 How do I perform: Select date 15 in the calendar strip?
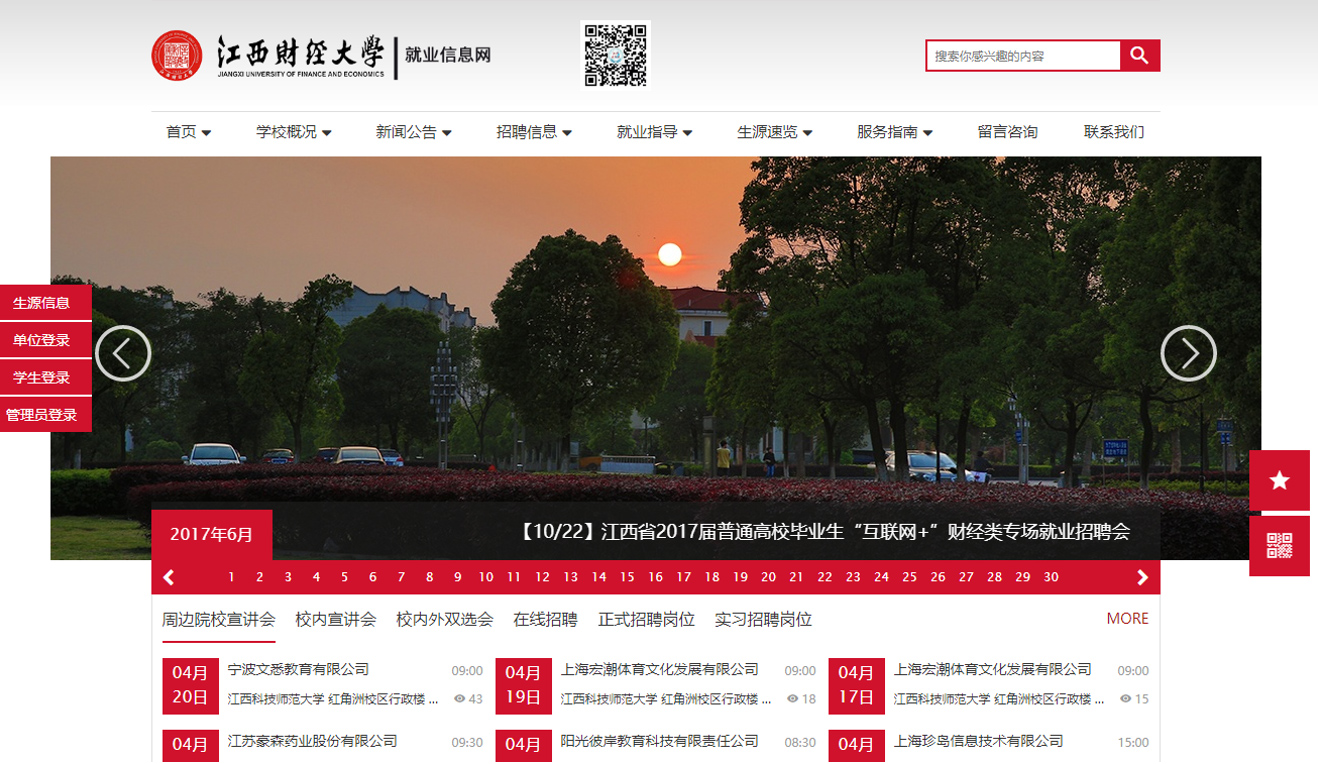click(x=628, y=577)
